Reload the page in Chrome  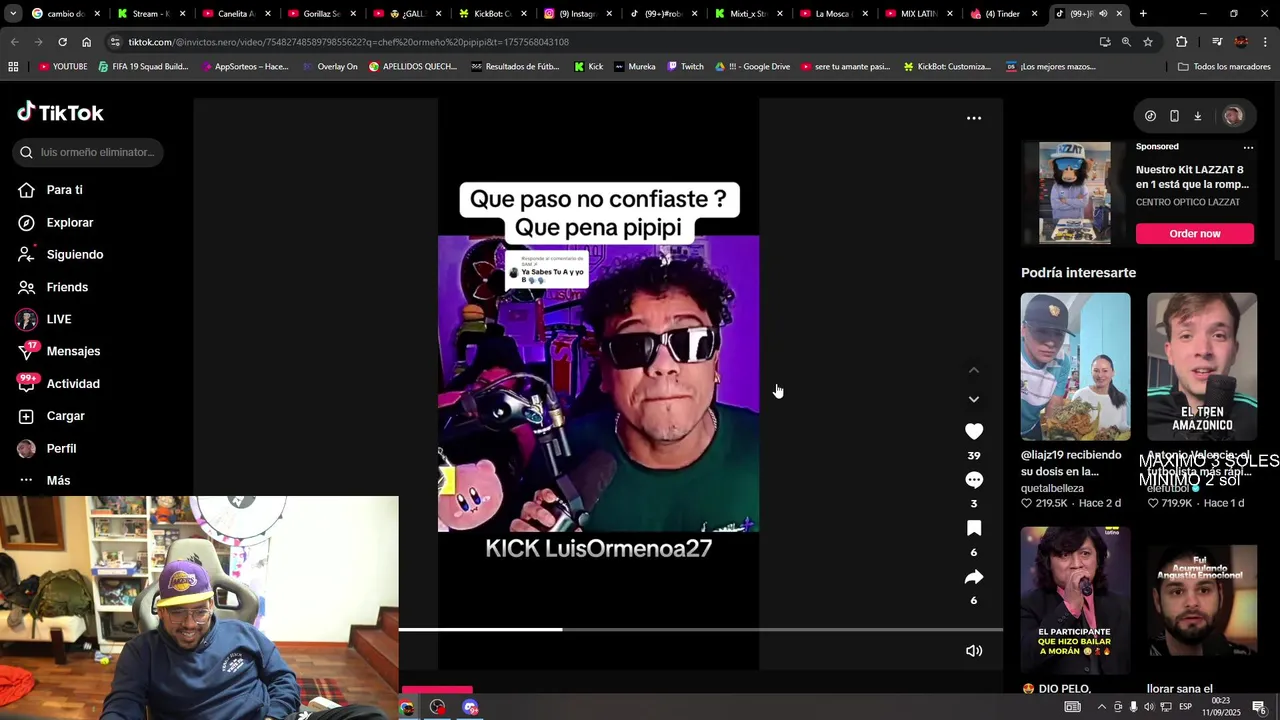pyautogui.click(x=62, y=42)
